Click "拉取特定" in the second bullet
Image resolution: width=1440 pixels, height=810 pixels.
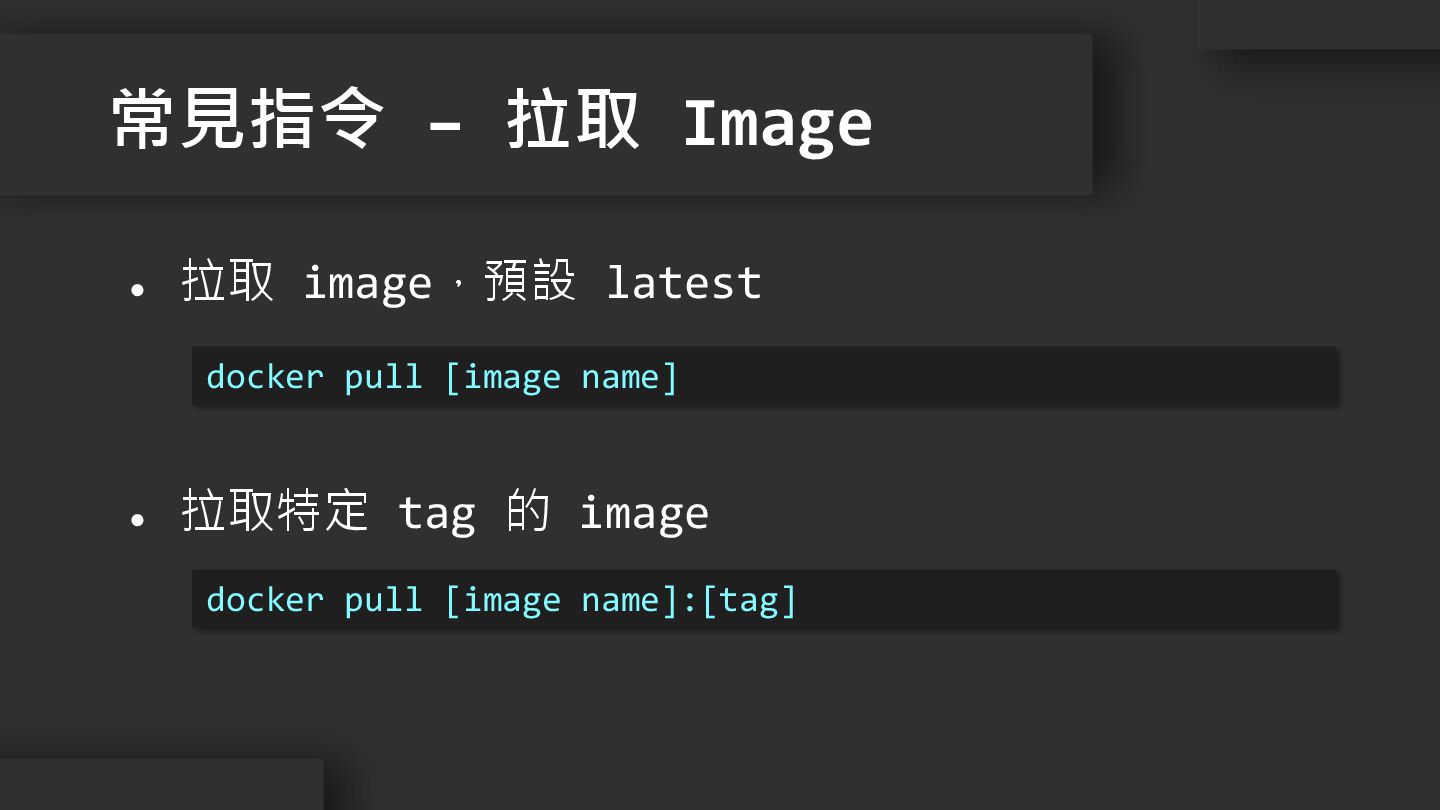(275, 510)
